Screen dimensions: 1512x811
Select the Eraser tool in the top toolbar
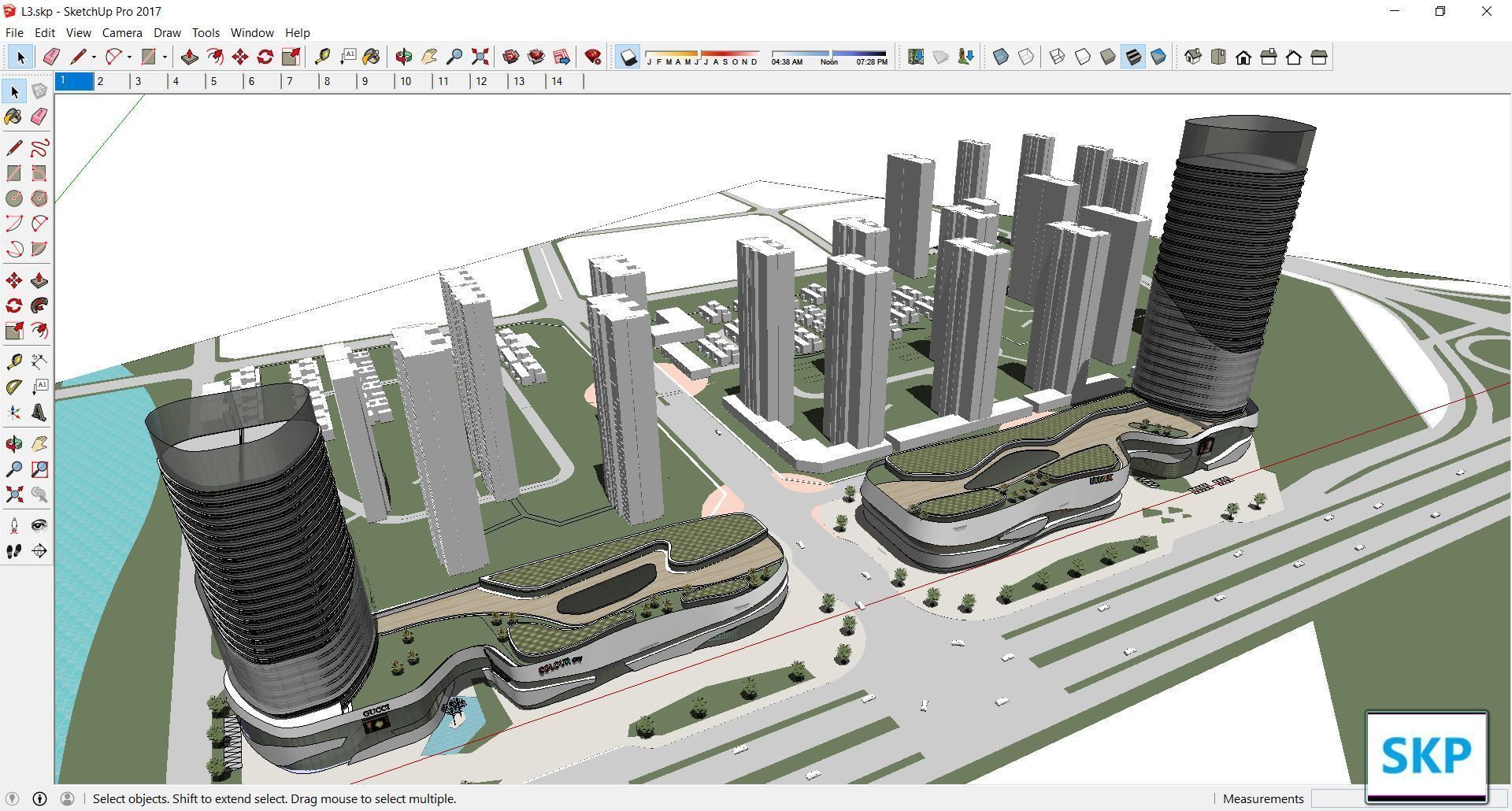51,57
